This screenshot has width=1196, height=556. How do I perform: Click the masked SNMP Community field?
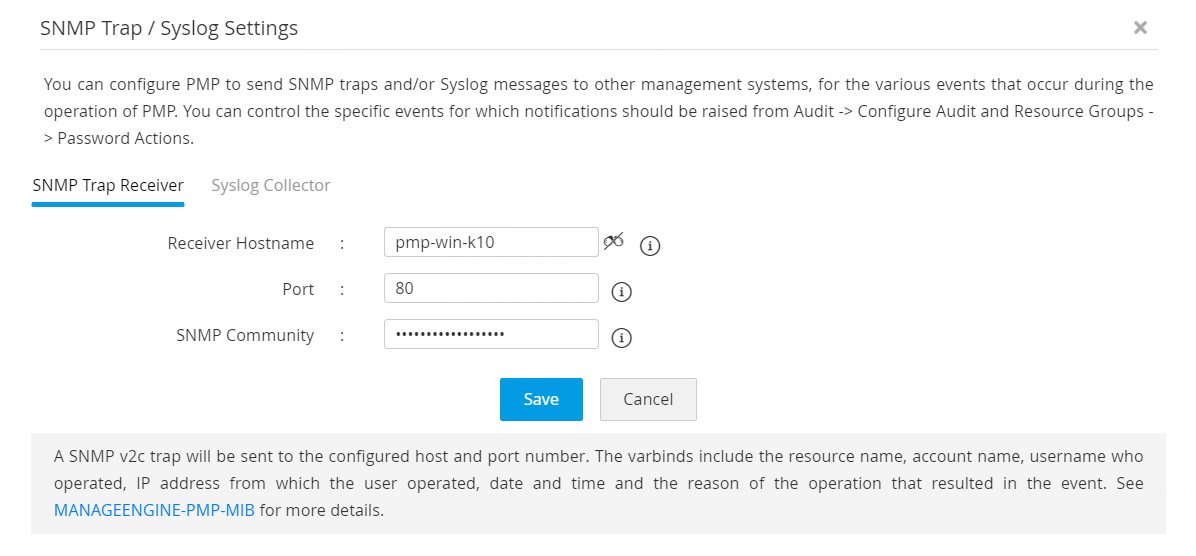tap(491, 334)
